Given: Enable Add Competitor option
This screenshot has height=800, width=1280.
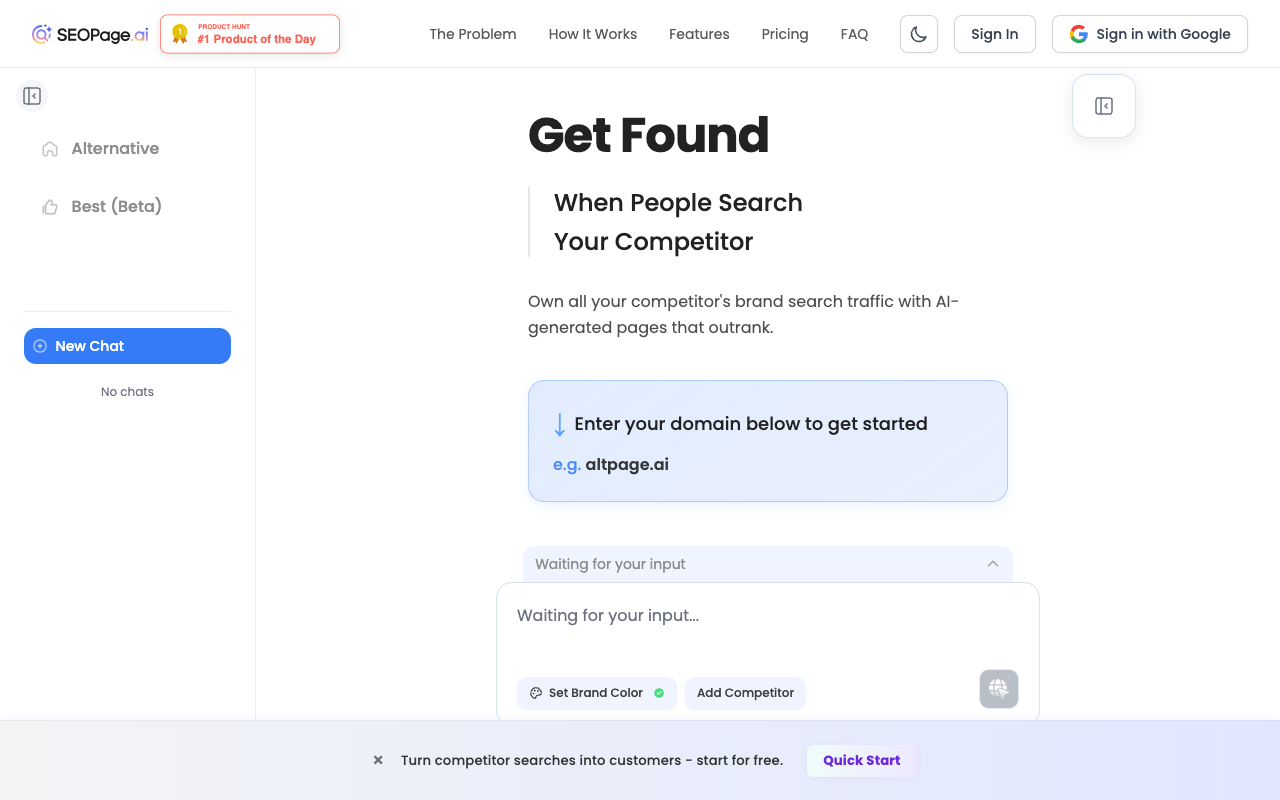Looking at the screenshot, I should tap(745, 692).
